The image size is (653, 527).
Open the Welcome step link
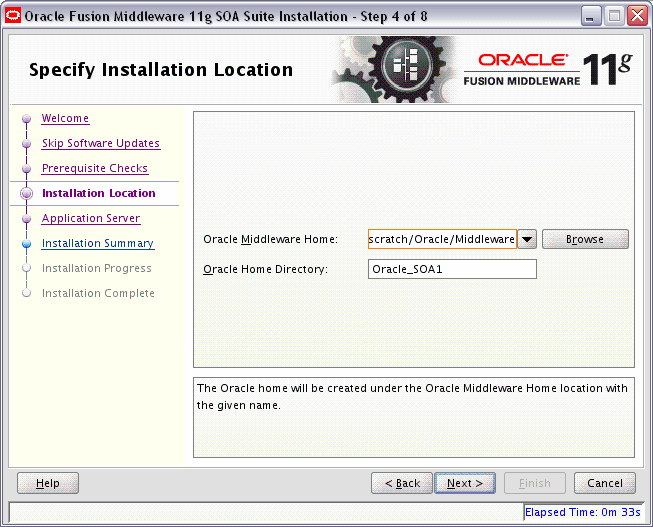pyautogui.click(x=65, y=118)
